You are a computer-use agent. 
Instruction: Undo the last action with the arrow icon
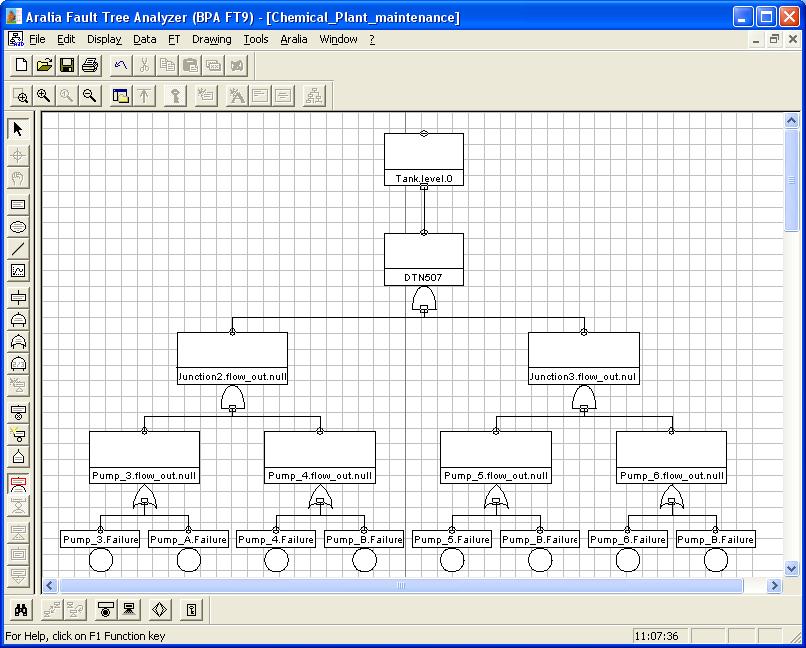click(121, 66)
